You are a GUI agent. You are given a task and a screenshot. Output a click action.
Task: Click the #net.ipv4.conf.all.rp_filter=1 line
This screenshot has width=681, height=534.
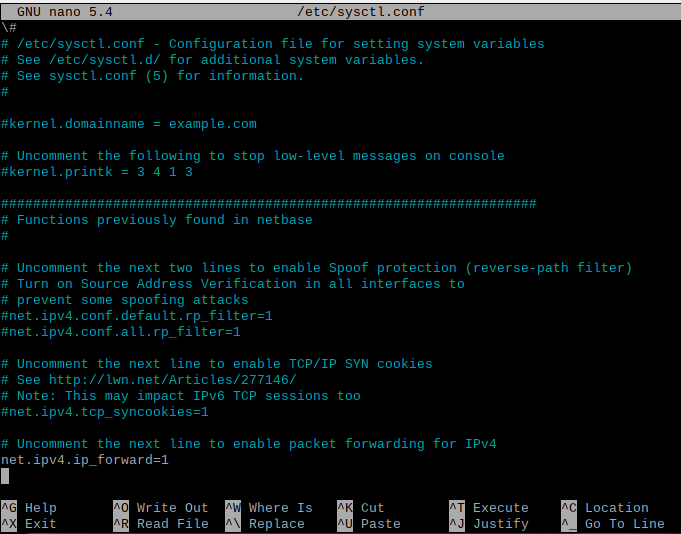coord(120,332)
